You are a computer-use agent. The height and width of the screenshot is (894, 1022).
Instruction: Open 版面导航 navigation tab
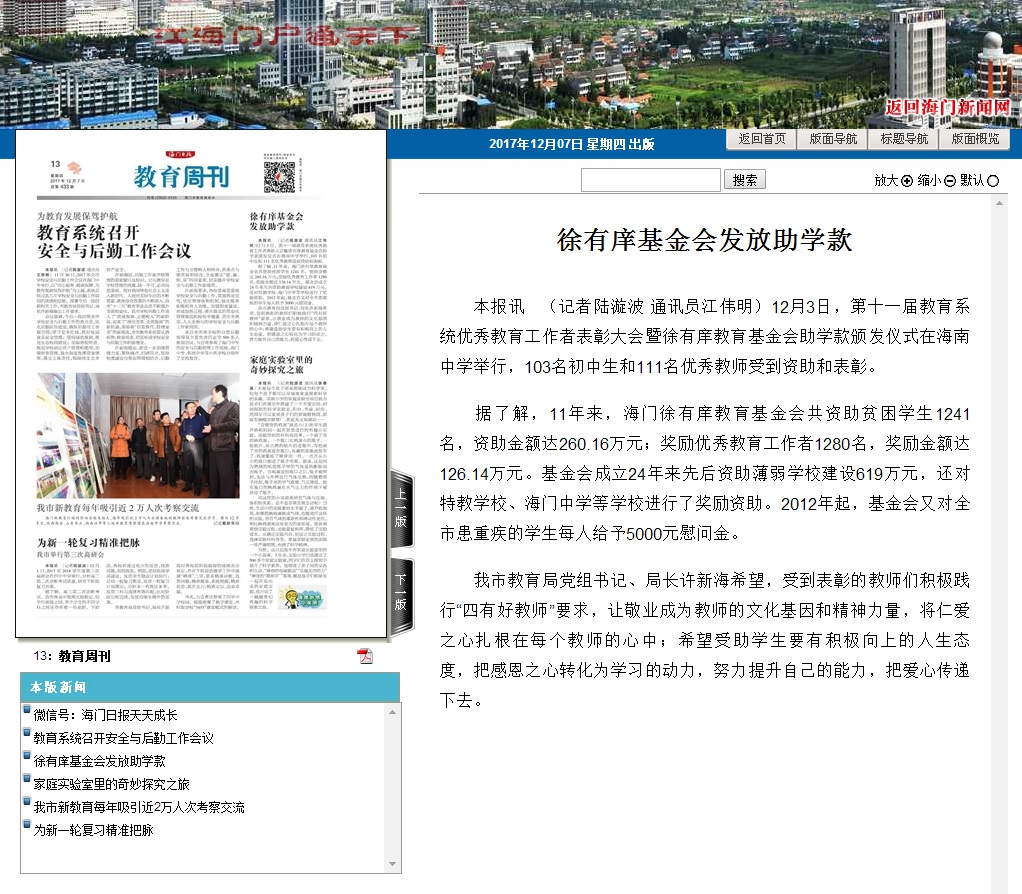click(833, 139)
